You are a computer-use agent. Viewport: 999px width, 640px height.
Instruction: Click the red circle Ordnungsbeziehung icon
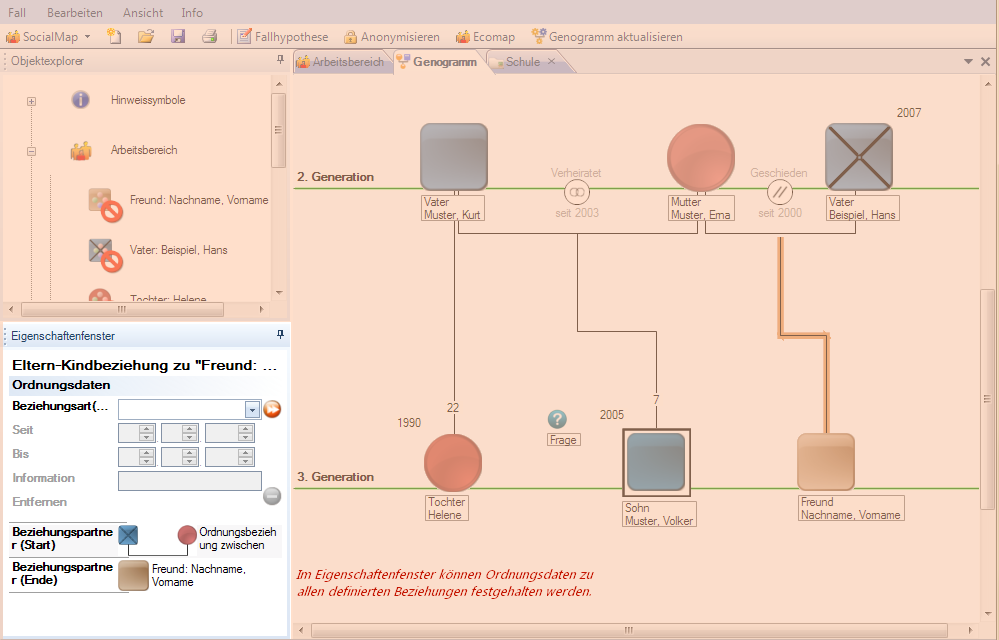187,535
